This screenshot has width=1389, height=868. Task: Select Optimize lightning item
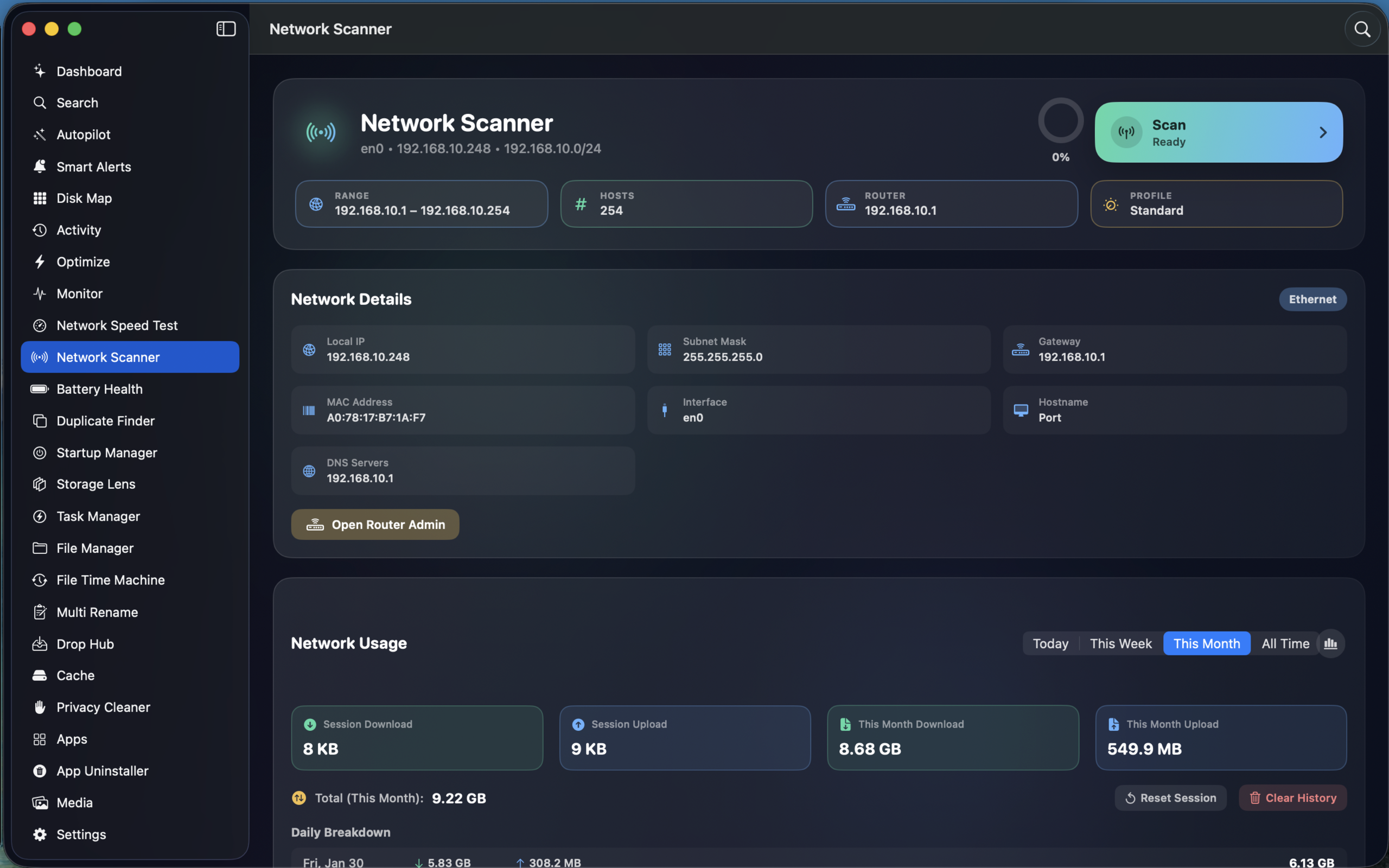point(130,262)
